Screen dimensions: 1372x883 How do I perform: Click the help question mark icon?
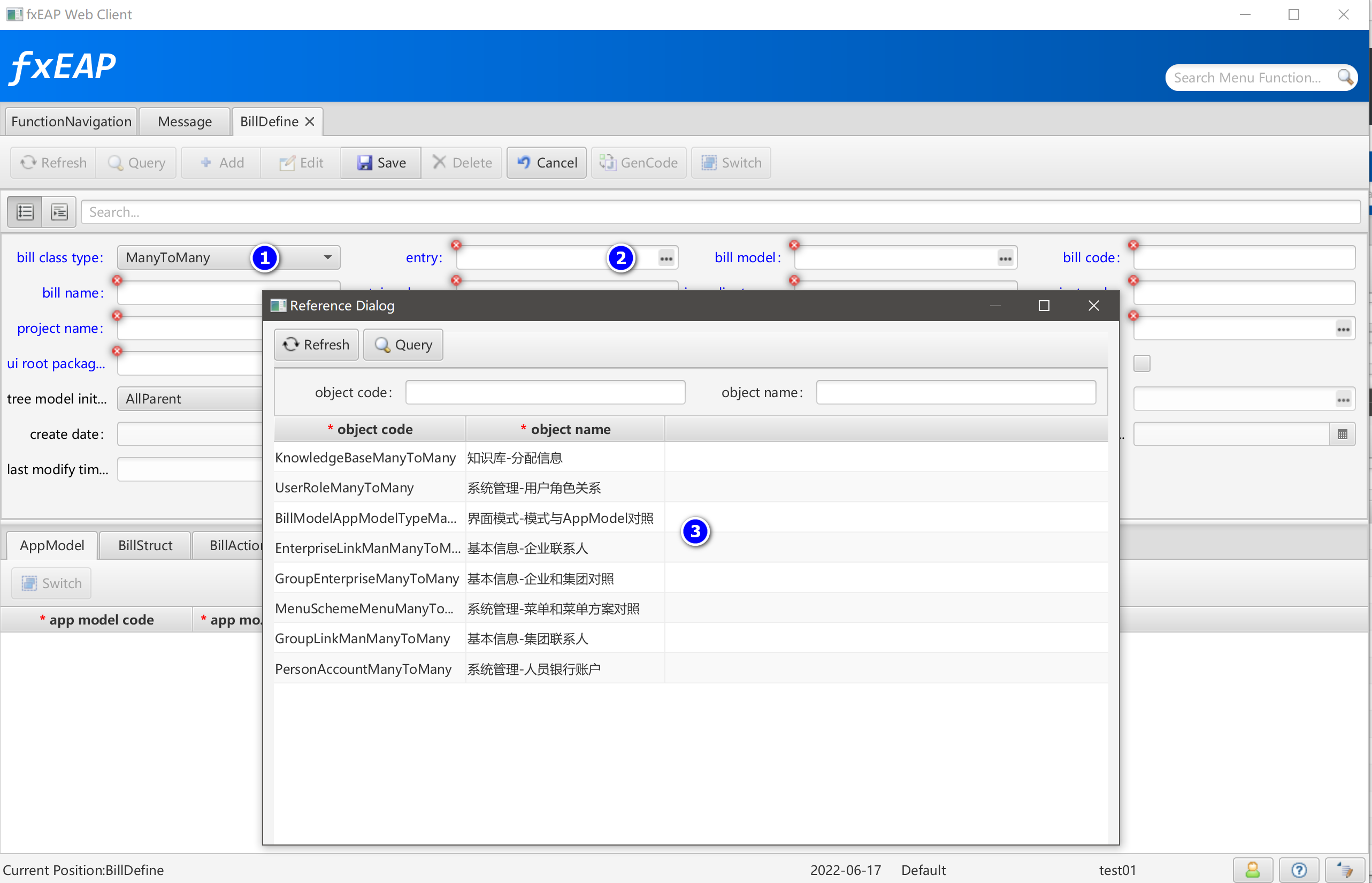pyautogui.click(x=1299, y=870)
